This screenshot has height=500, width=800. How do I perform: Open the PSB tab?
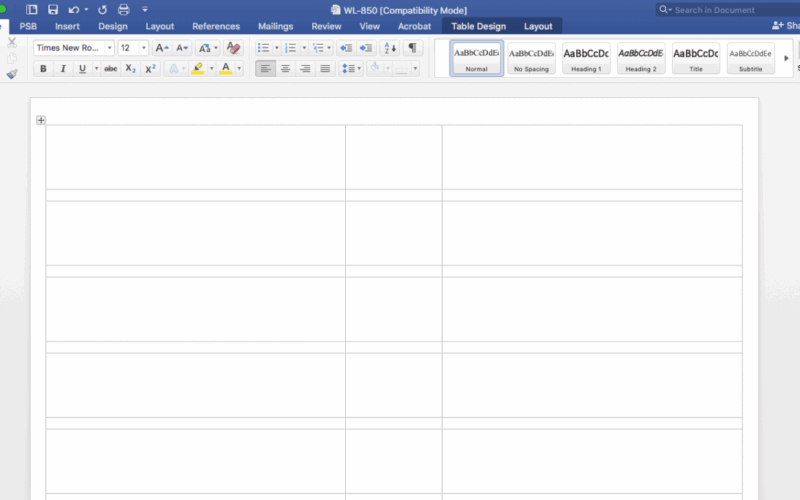(28, 27)
